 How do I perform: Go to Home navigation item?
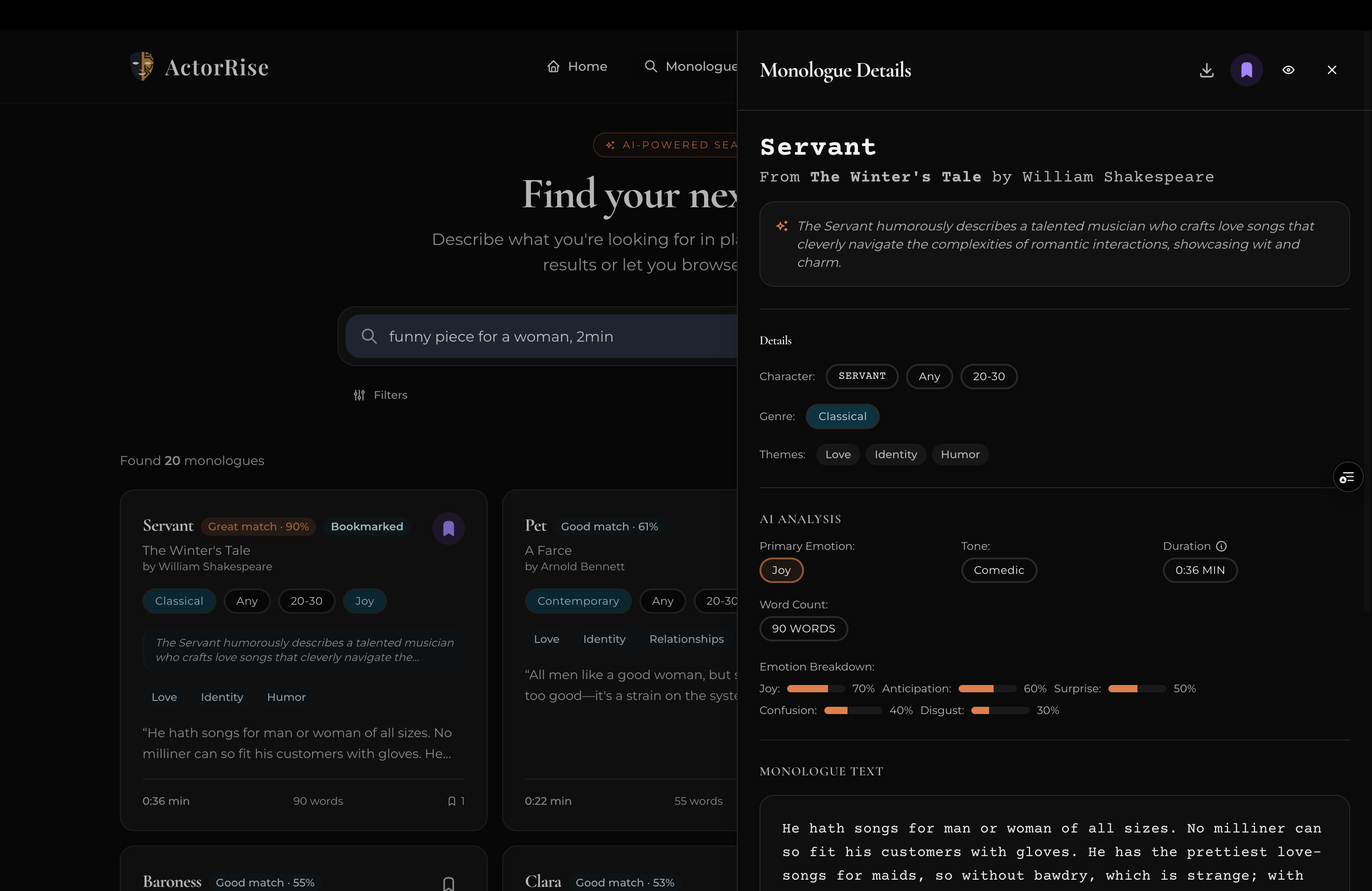pyautogui.click(x=577, y=66)
